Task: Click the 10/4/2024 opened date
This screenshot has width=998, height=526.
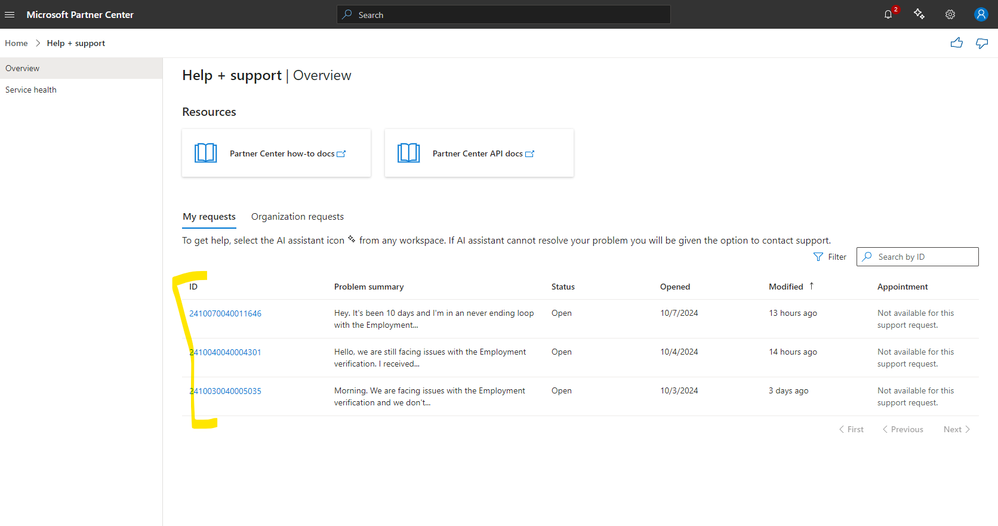Action: click(679, 352)
